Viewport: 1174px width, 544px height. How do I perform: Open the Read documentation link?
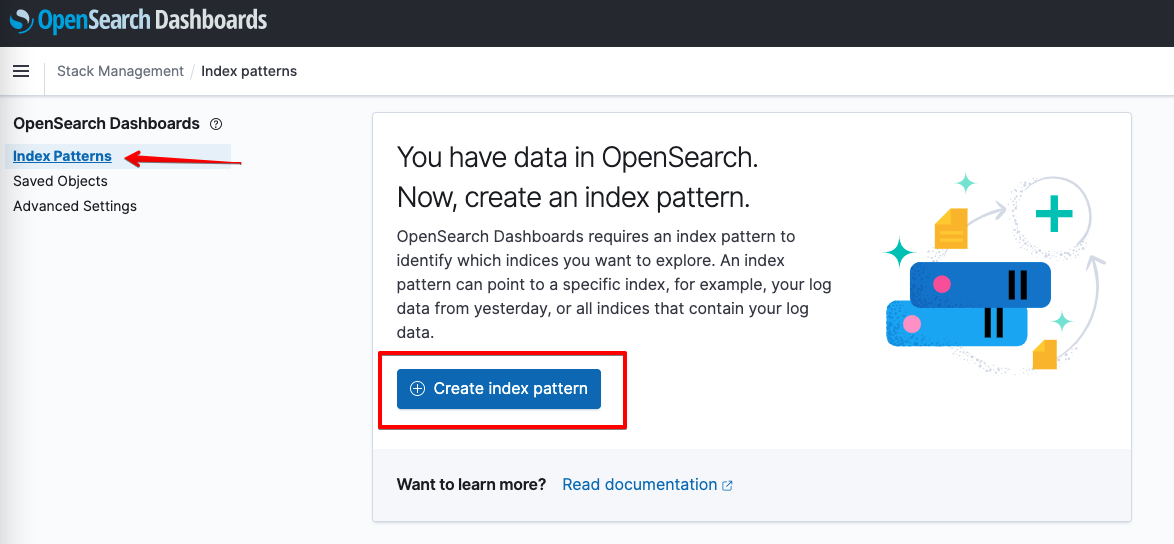[639, 485]
